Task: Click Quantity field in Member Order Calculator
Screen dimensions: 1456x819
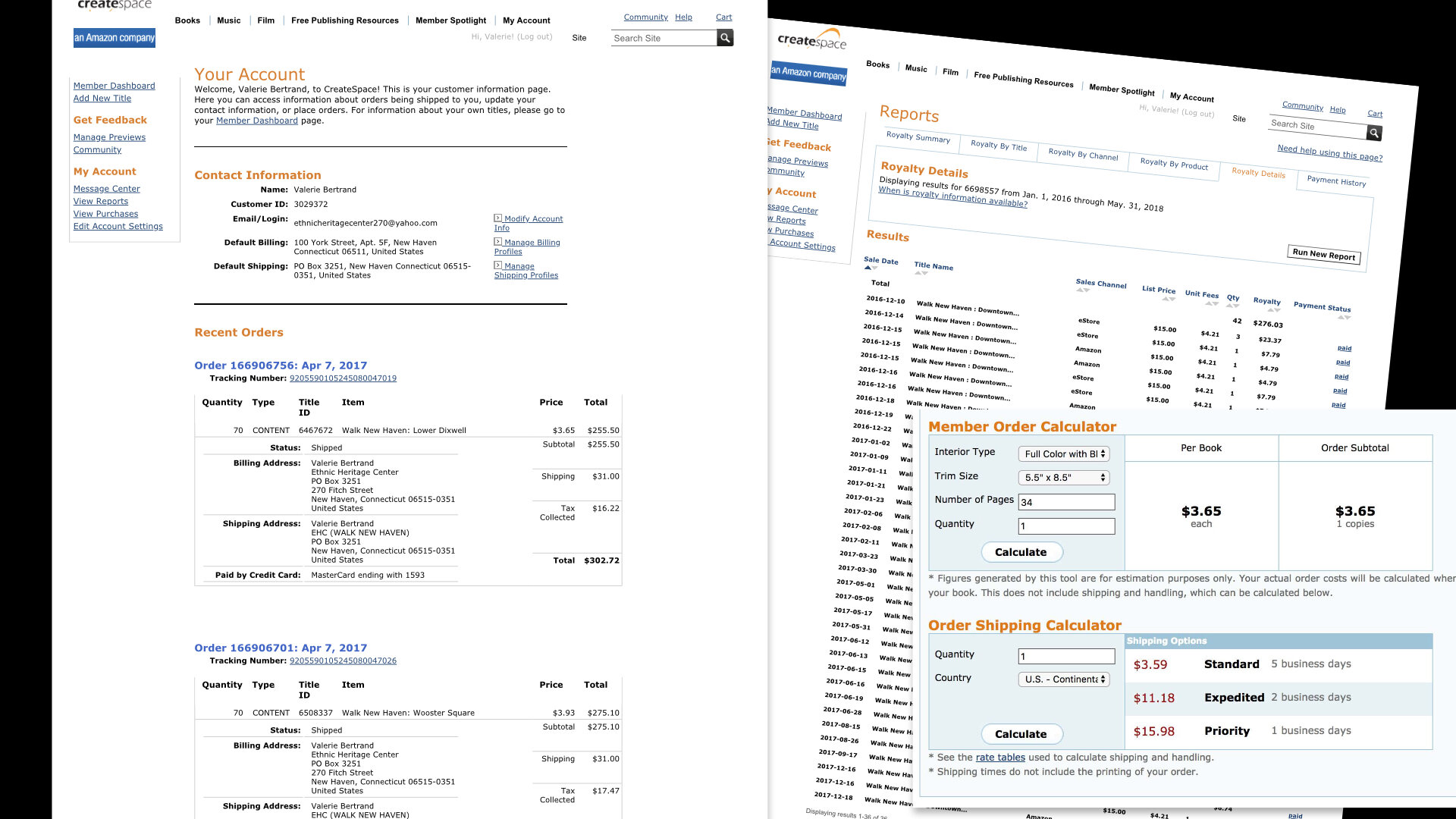Action: (1066, 526)
